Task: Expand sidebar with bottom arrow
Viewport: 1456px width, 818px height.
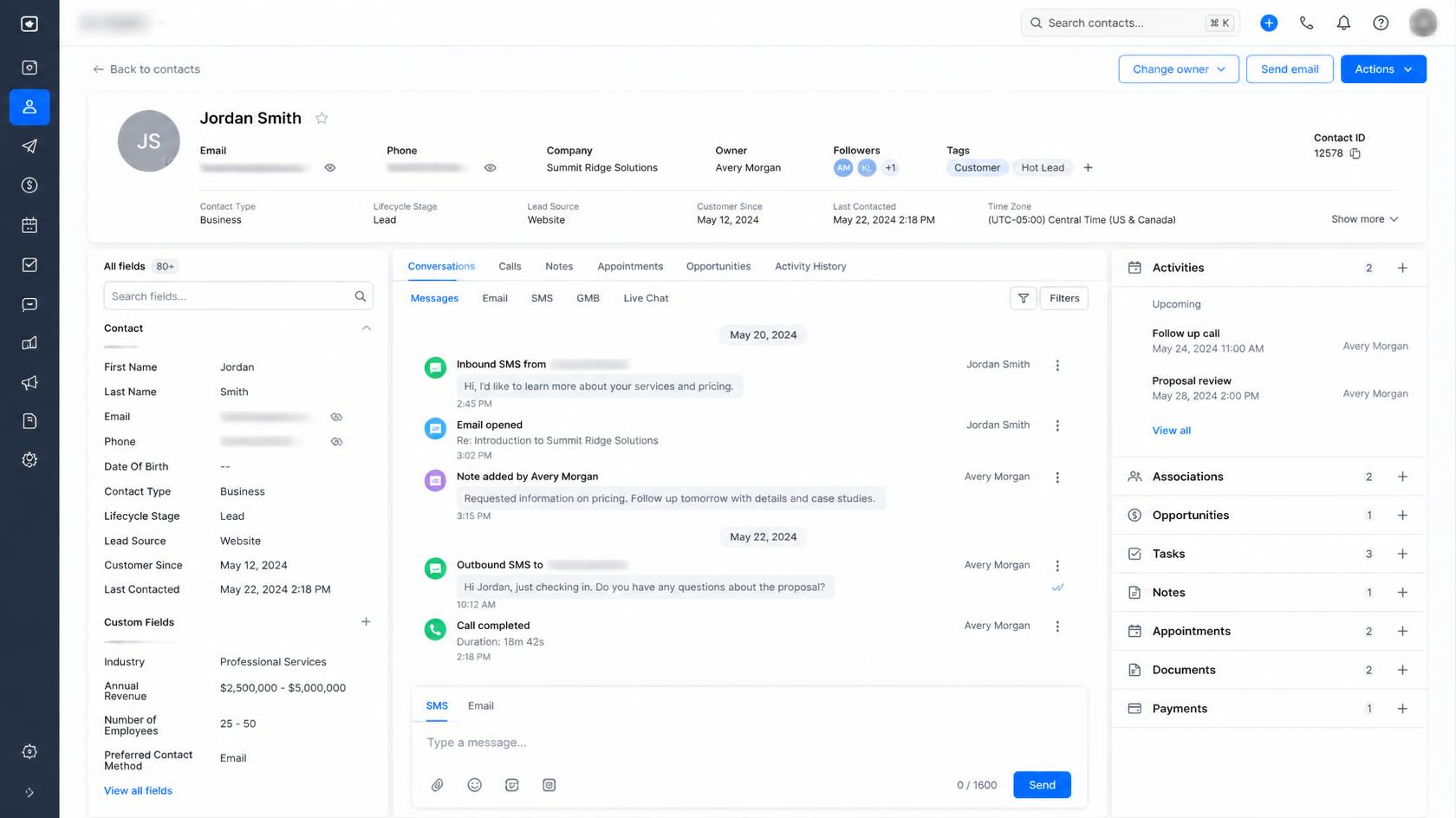Action: (x=29, y=792)
